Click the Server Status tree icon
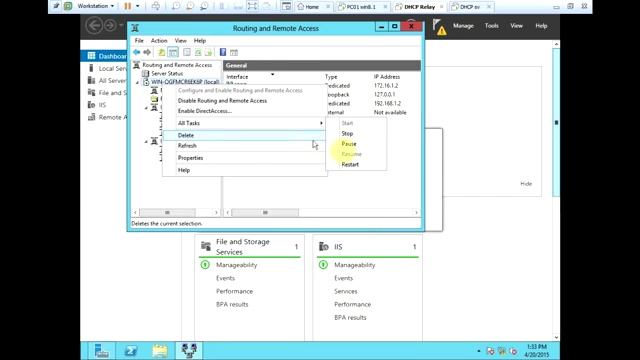Image resolution: width=640 pixels, height=360 pixels. (145, 73)
